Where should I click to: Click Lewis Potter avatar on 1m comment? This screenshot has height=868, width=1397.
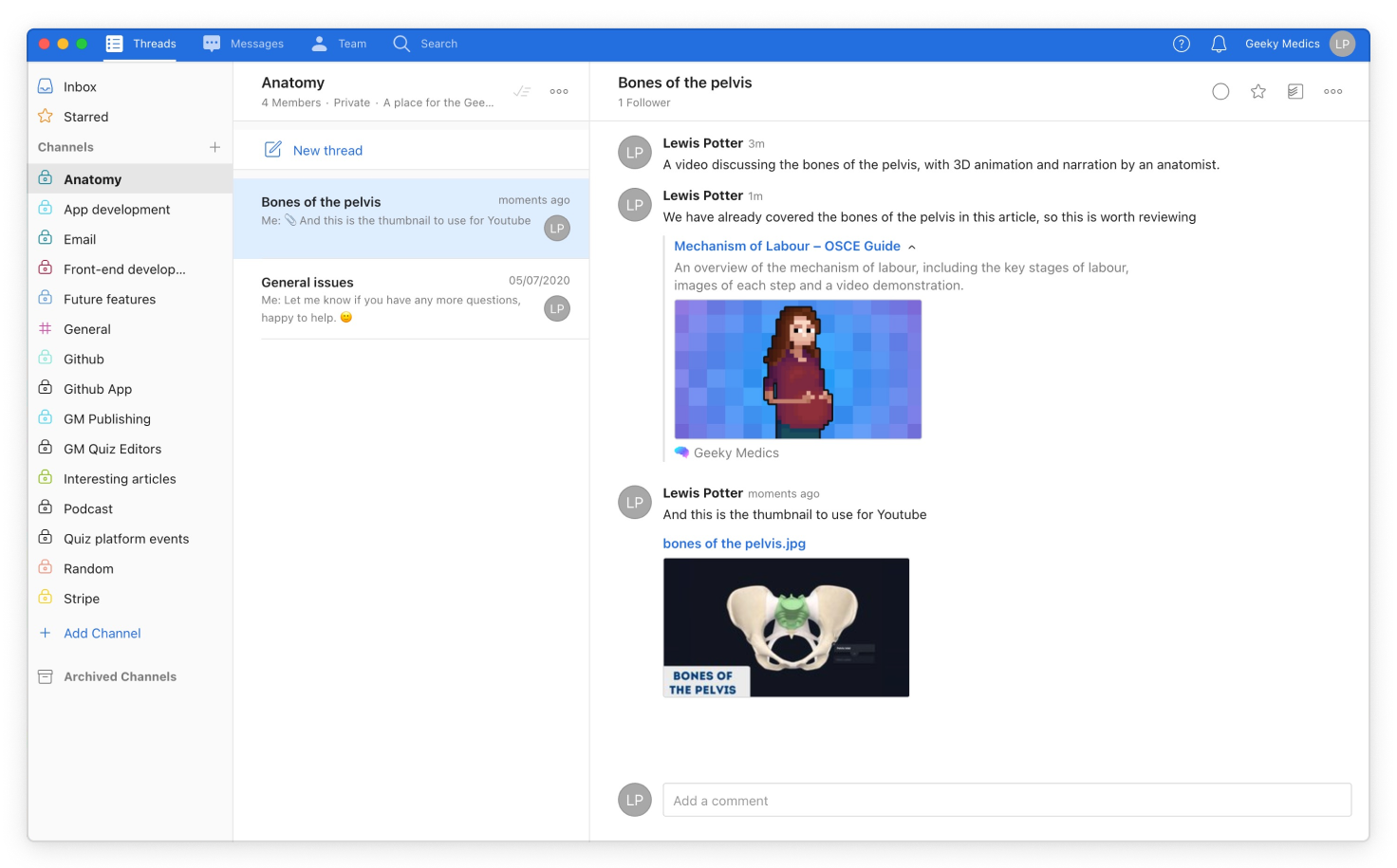[635, 205]
